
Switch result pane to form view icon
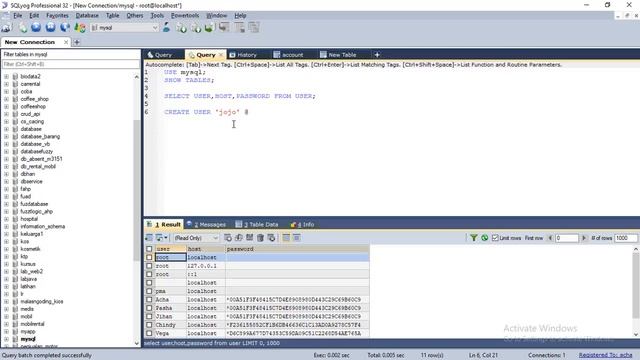click(x=297, y=238)
